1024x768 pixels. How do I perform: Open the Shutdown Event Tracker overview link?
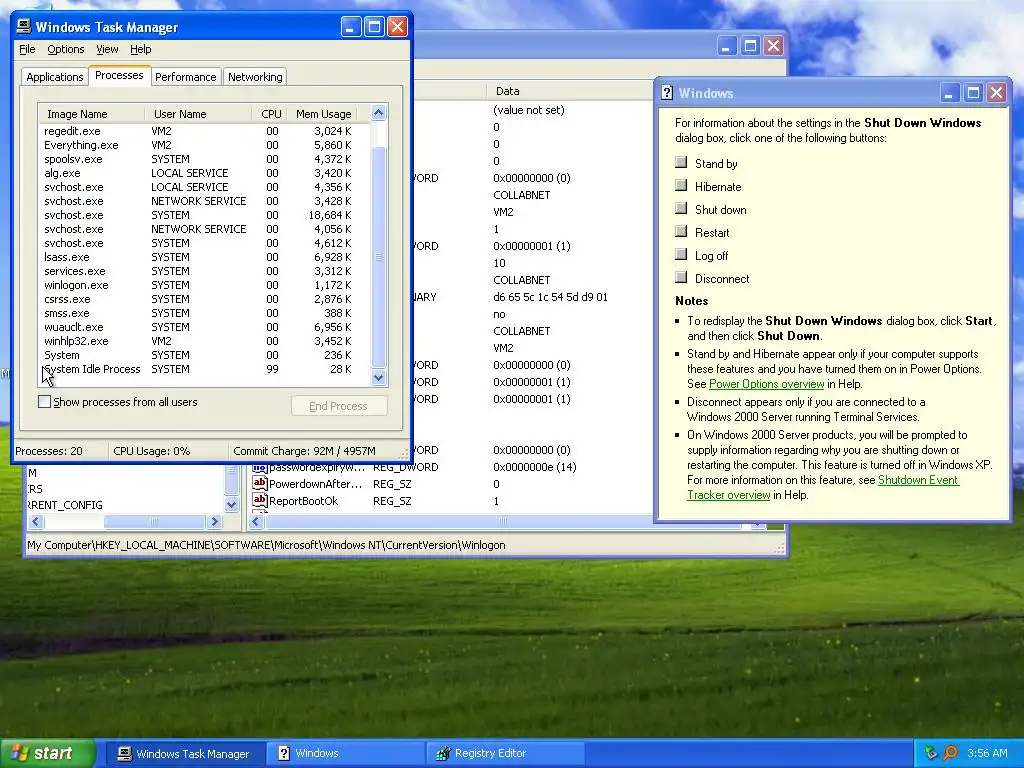click(823, 487)
